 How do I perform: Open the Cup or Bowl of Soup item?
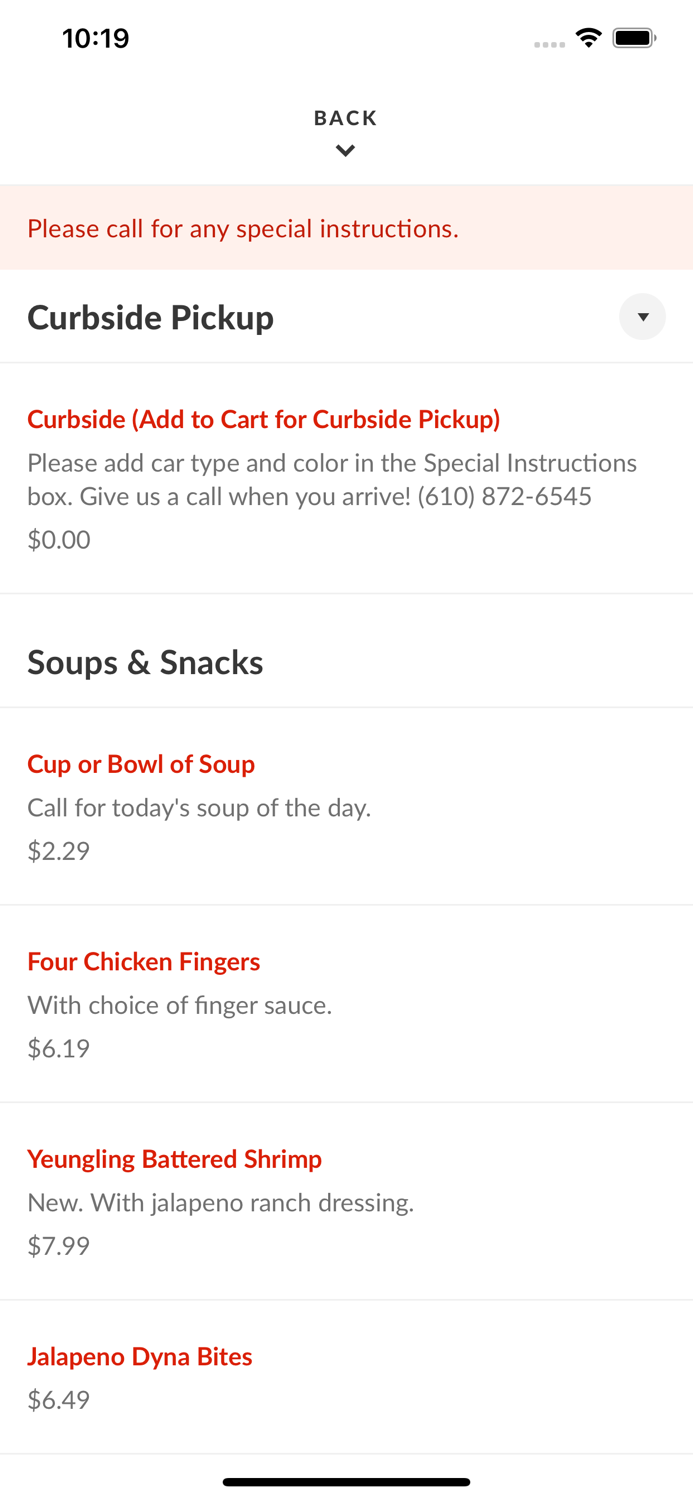pyautogui.click(x=141, y=764)
